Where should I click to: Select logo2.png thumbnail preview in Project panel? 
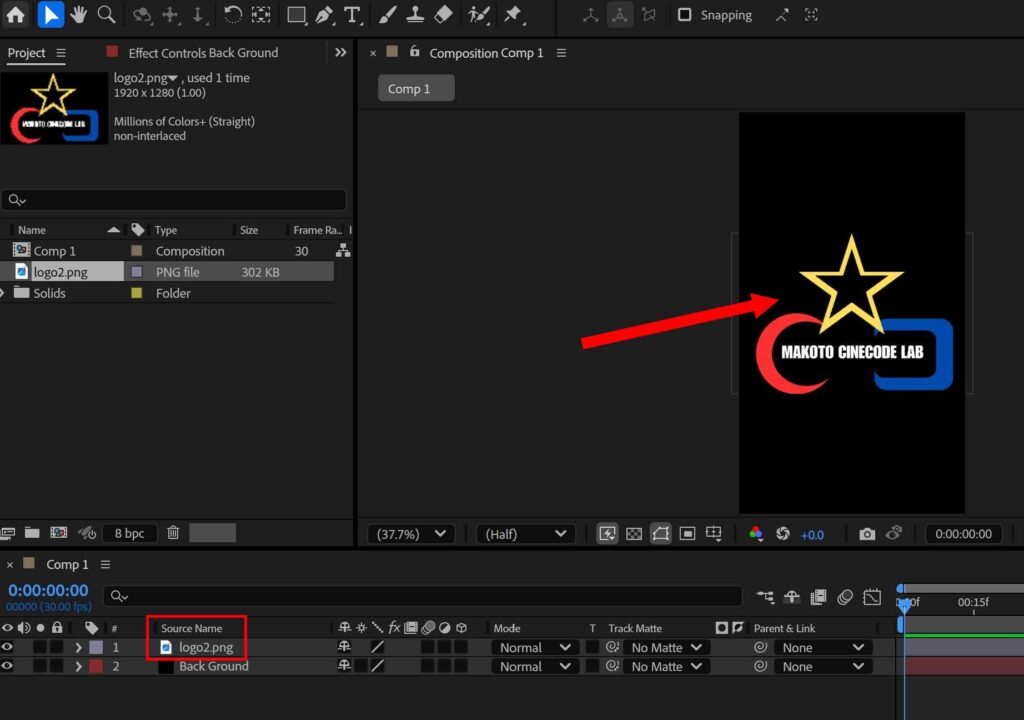coord(54,108)
